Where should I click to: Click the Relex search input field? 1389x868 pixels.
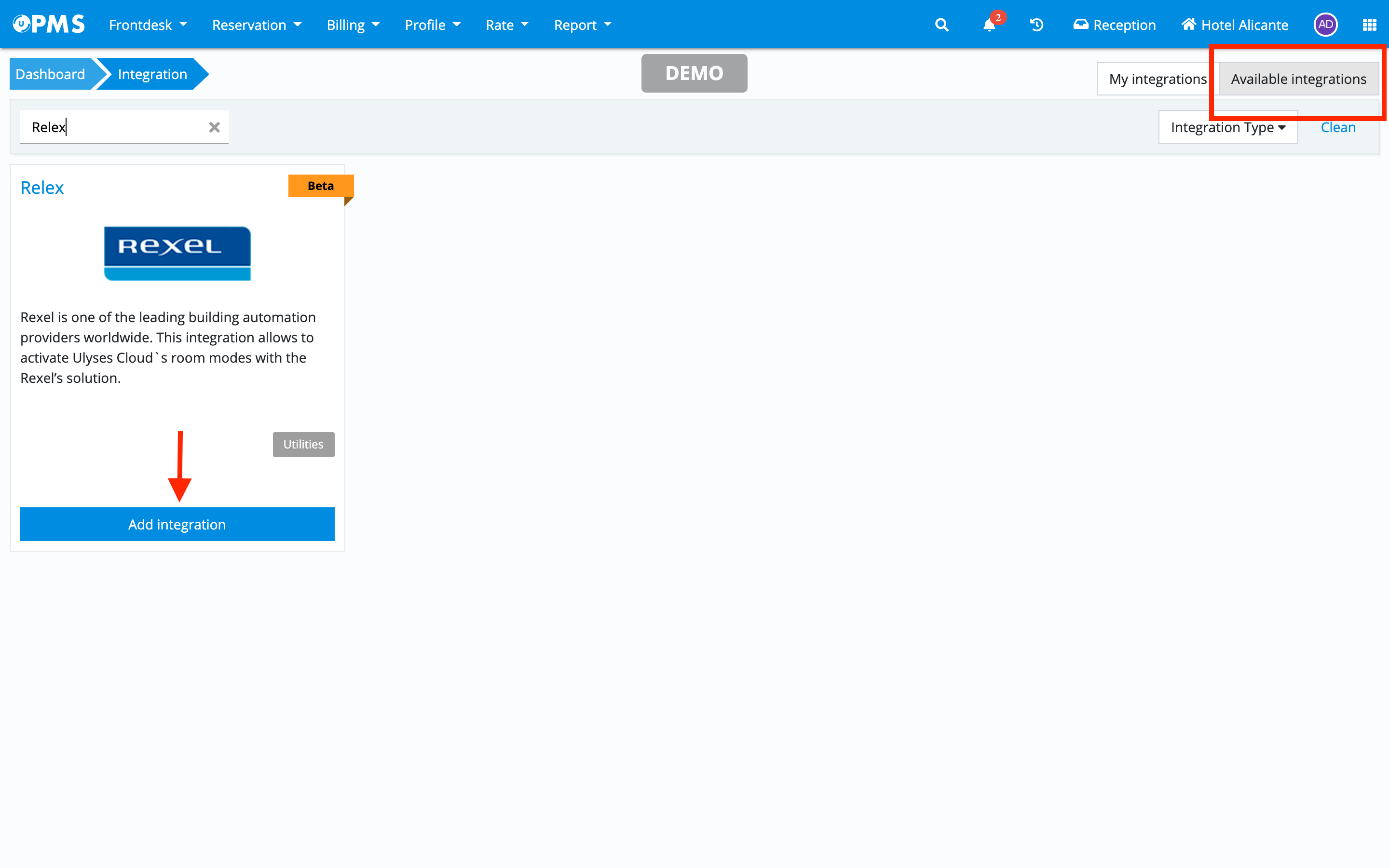coord(115,127)
